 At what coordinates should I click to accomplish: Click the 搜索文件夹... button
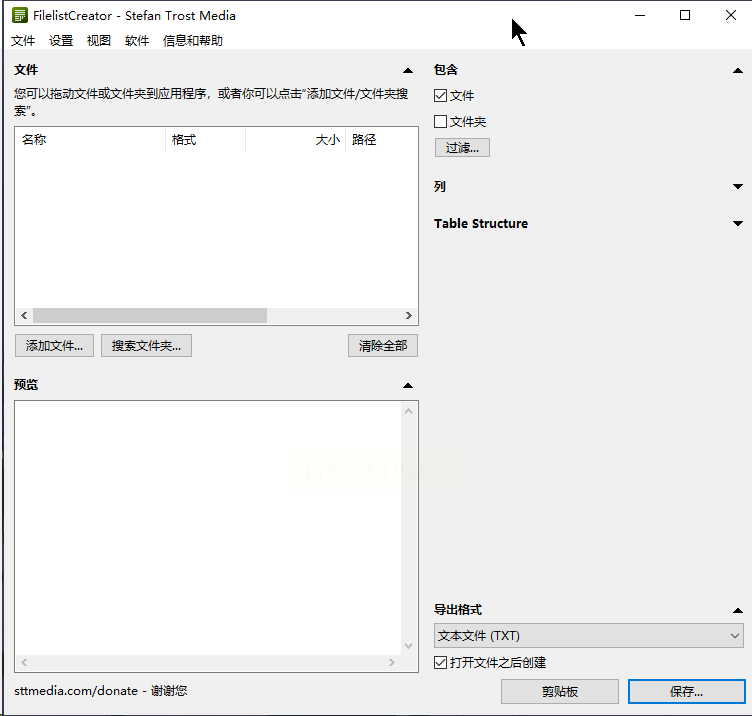(x=146, y=346)
